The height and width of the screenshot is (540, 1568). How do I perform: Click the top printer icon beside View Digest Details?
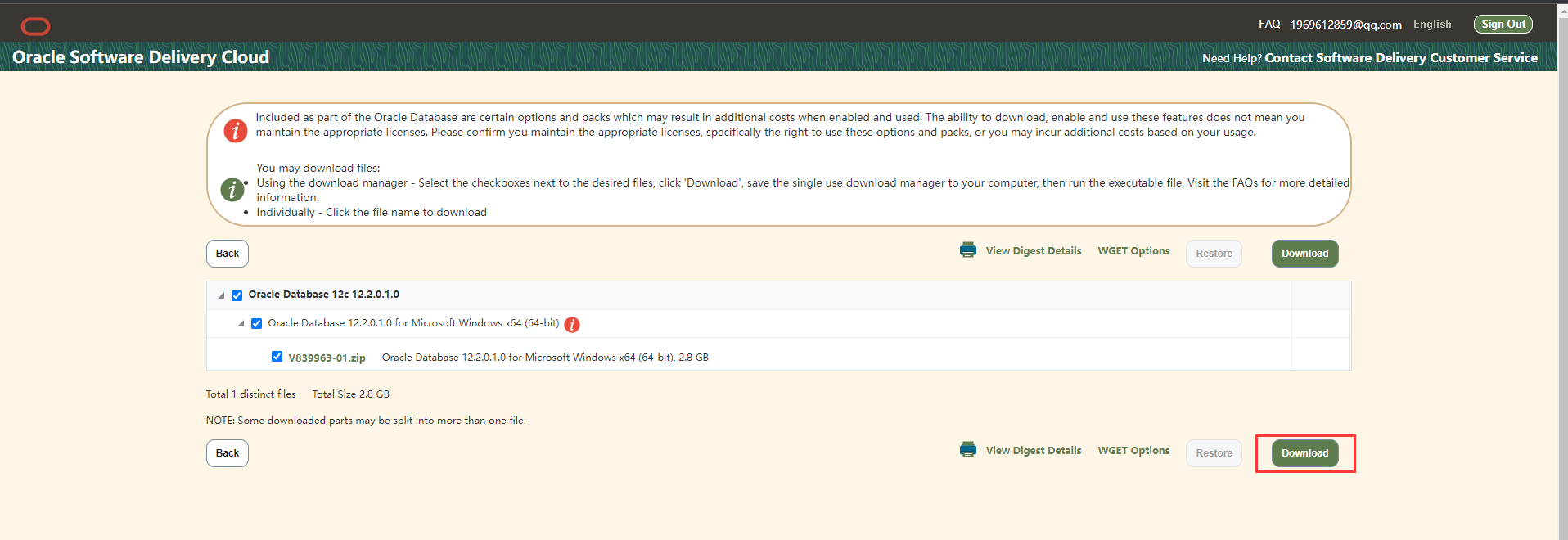pos(968,250)
